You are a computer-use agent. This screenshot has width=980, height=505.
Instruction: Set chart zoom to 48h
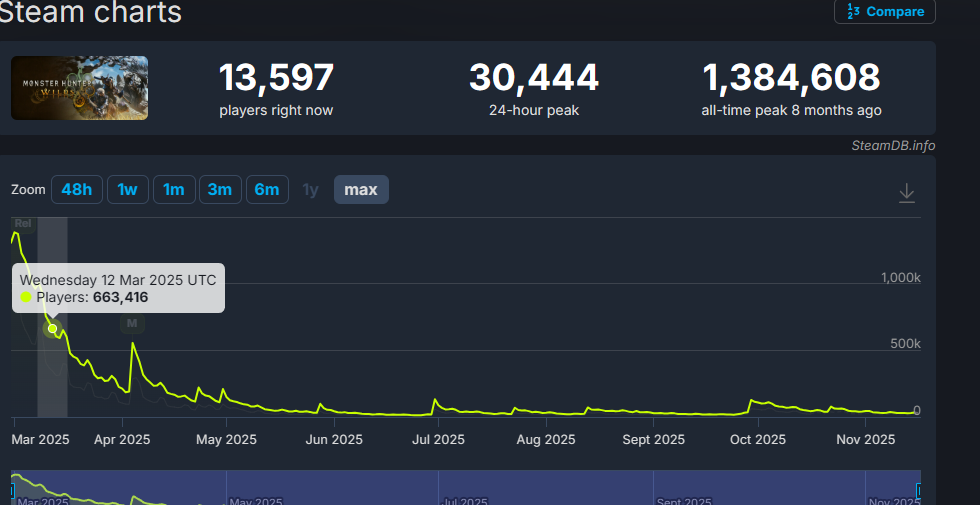(x=77, y=189)
